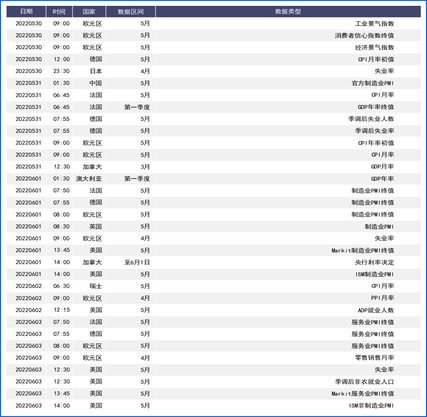
Task: Click the ISM制造业PMI entry
Action: 374,274
